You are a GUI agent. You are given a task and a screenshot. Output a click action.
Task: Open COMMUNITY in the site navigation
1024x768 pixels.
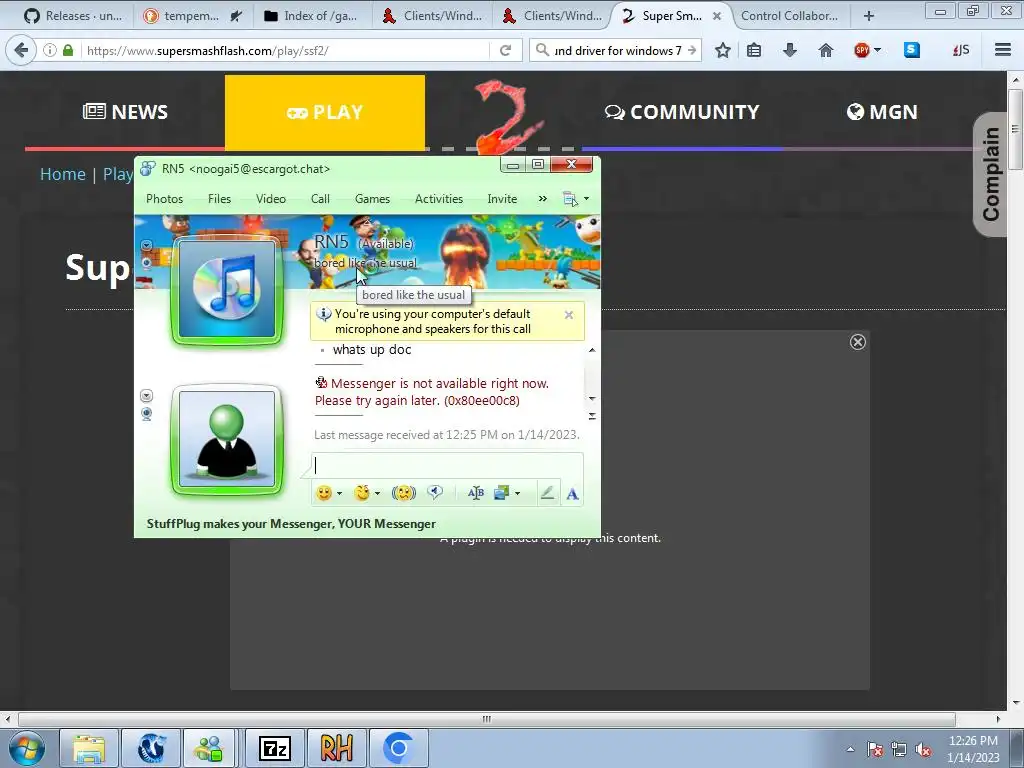(x=682, y=112)
